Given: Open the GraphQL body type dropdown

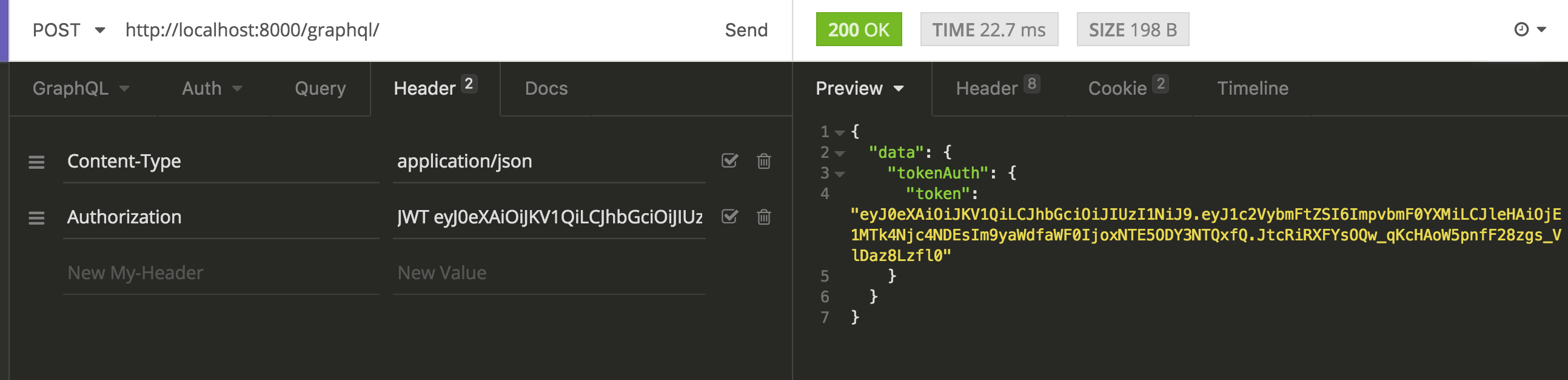Looking at the screenshot, I should click(81, 88).
